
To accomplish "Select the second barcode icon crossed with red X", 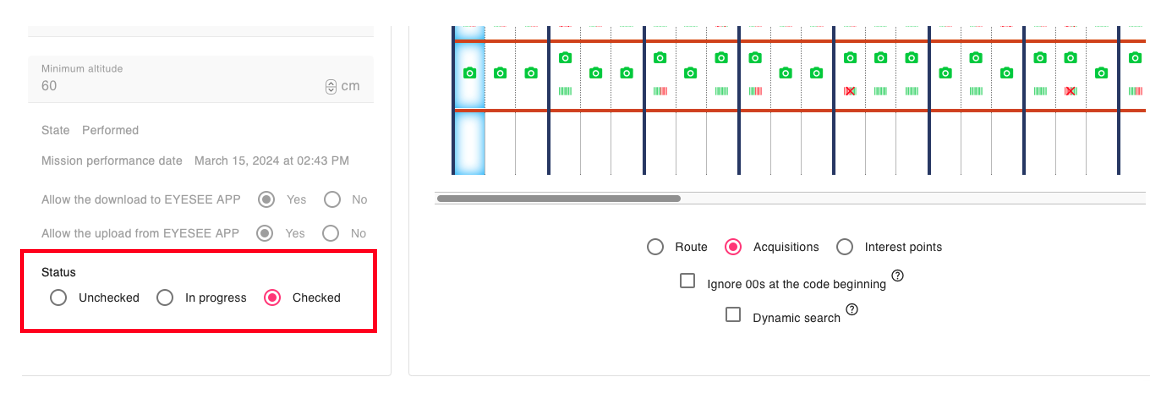I will click(1071, 91).
